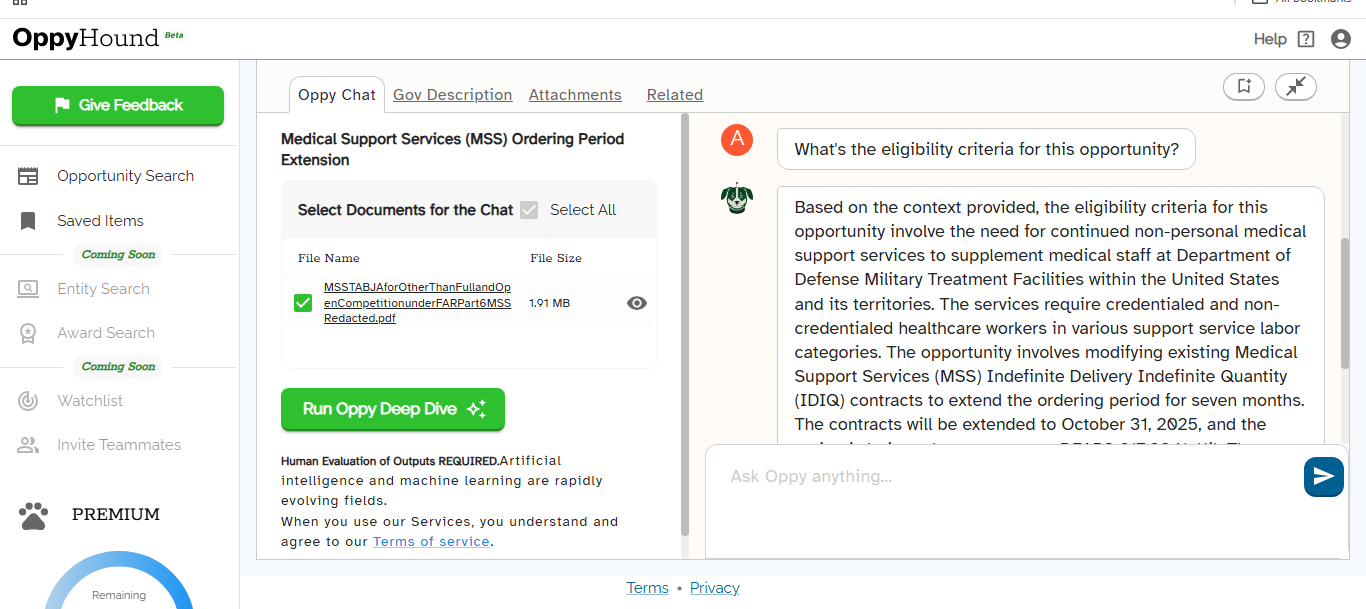This screenshot has height=609, width=1366.
Task: Open Opportunity Search from sidebar
Action: 125,176
